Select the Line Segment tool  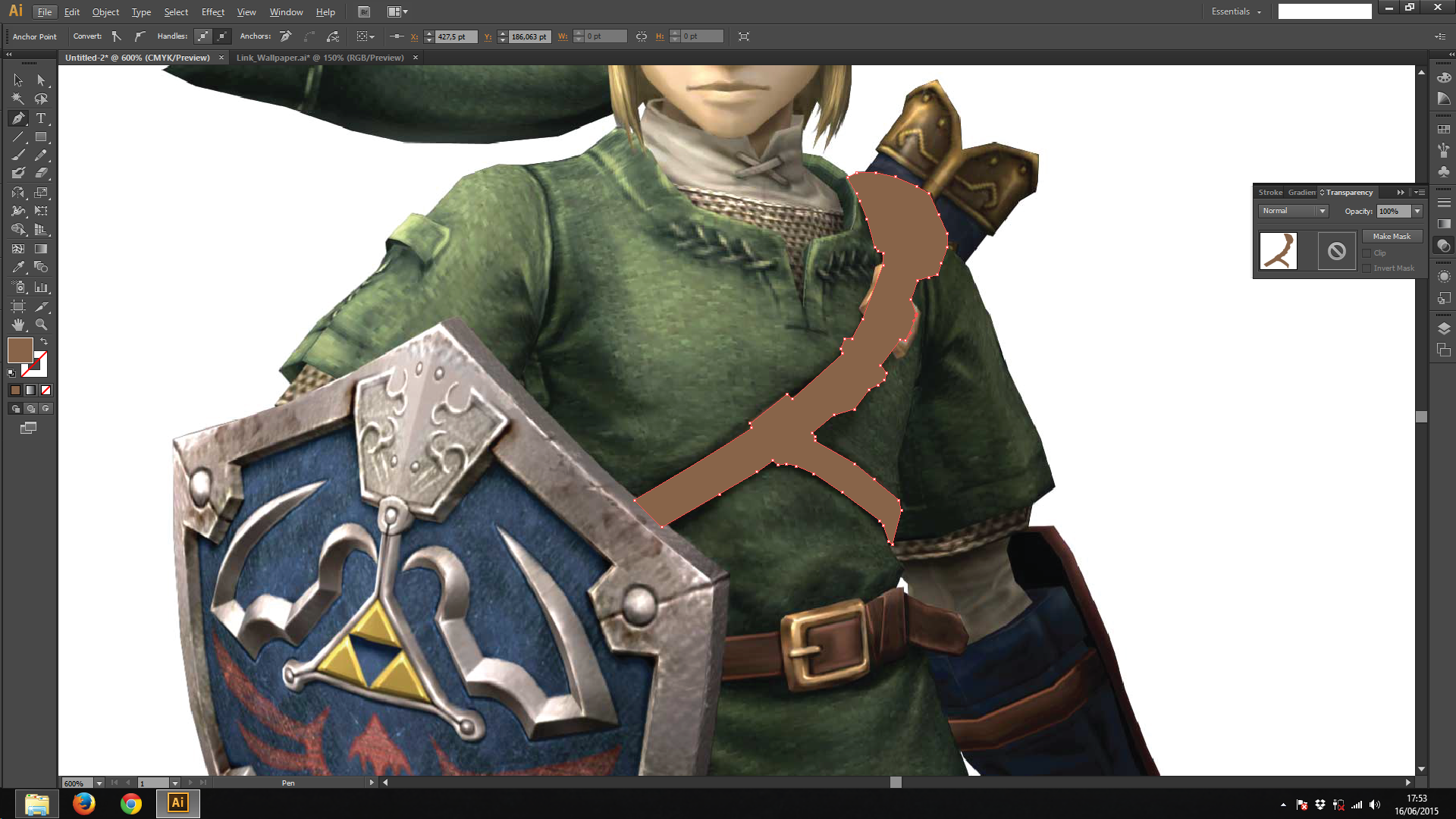(x=18, y=137)
